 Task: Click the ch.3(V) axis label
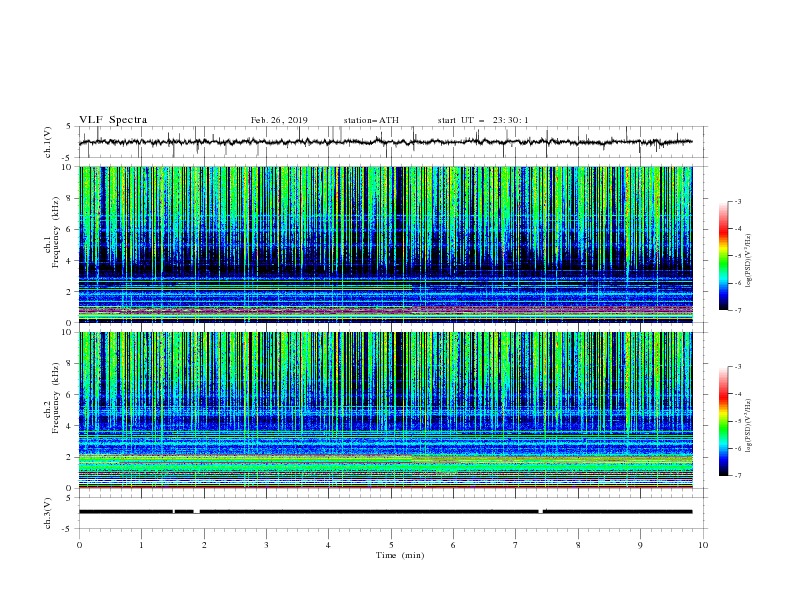(48, 513)
